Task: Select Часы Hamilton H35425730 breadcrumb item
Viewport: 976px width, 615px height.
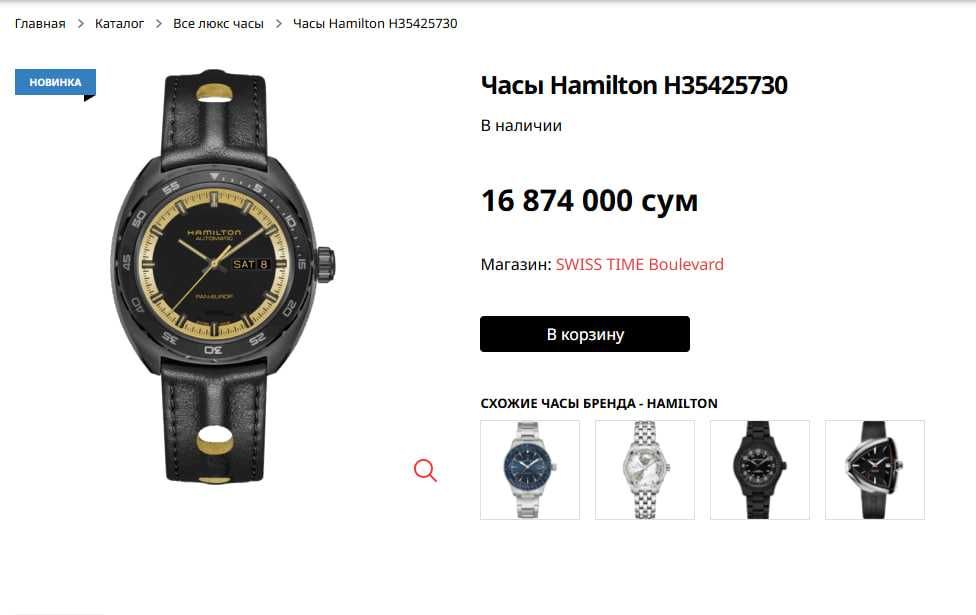Action: [x=375, y=24]
